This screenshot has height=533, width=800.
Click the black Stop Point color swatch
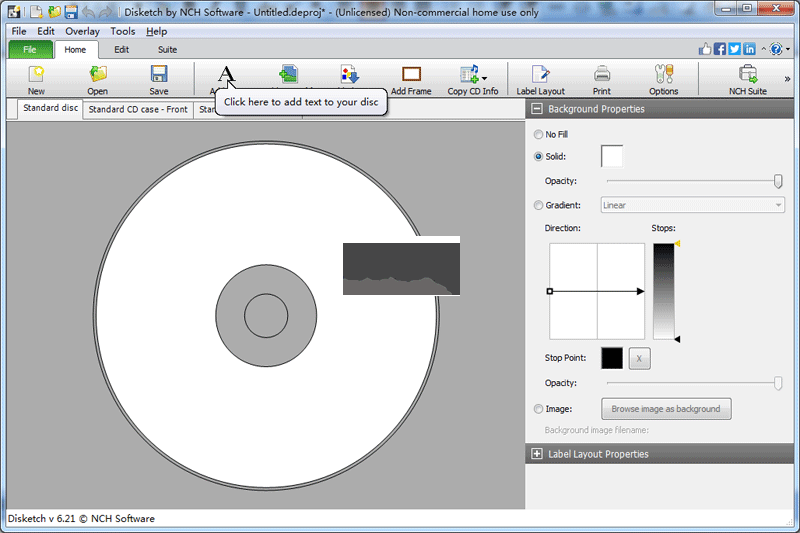(611, 358)
